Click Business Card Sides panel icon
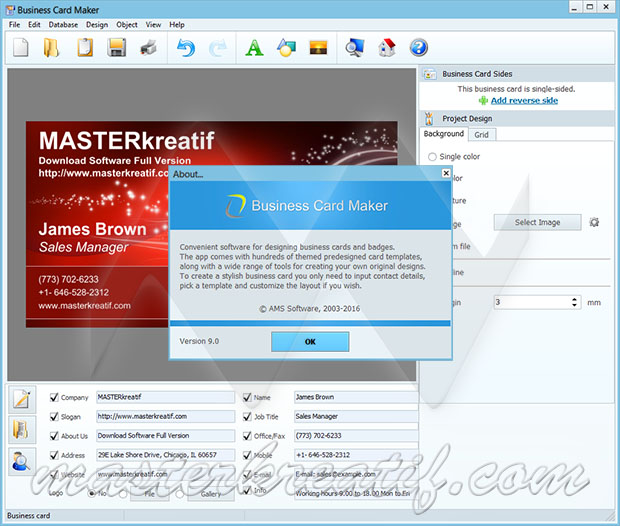This screenshot has width=620, height=526. pos(430,74)
